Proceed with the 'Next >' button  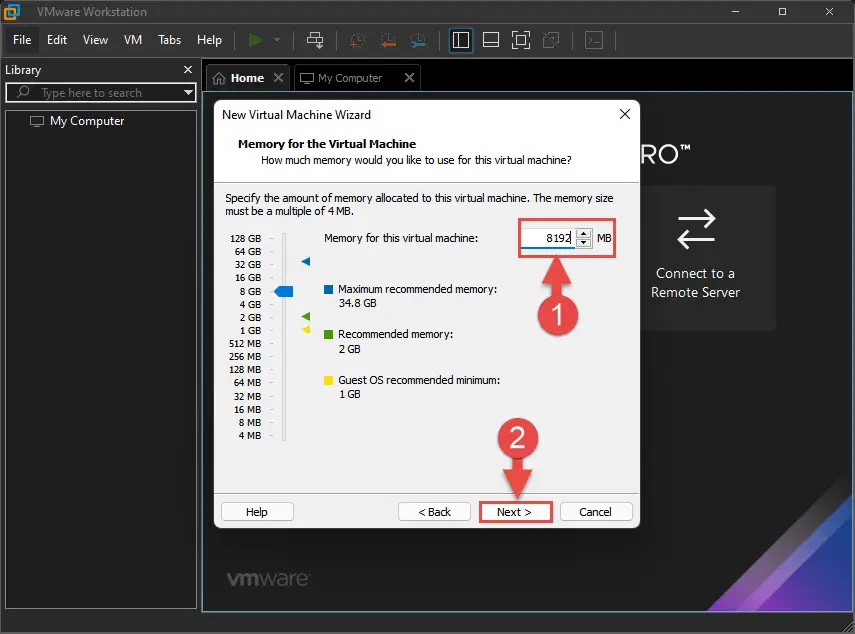tap(515, 512)
